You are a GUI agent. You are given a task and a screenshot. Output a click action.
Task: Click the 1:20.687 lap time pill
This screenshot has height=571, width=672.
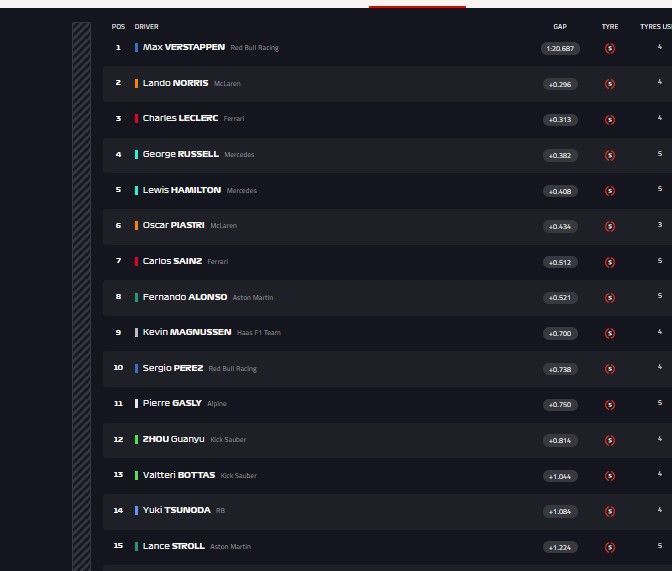coord(560,48)
